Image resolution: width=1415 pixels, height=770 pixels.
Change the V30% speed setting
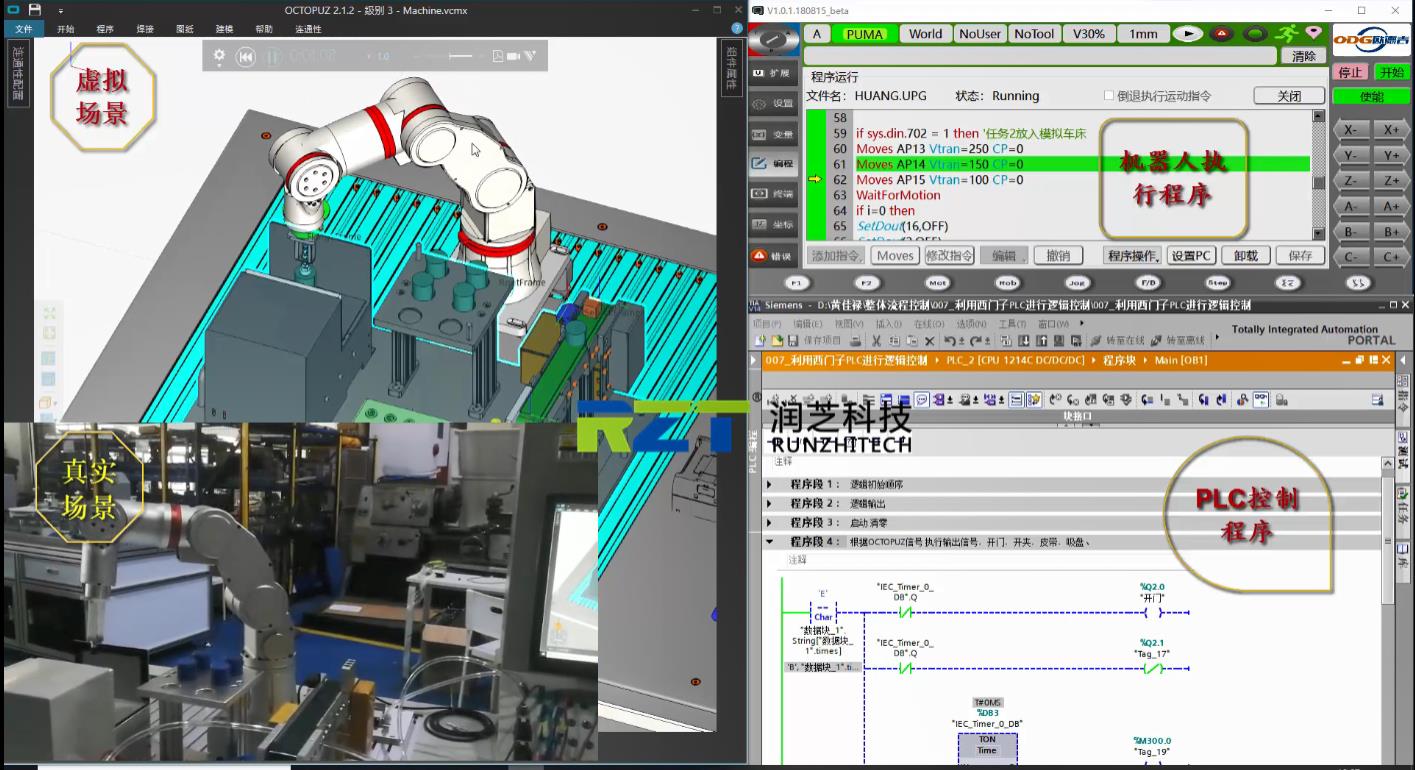(x=1088, y=33)
